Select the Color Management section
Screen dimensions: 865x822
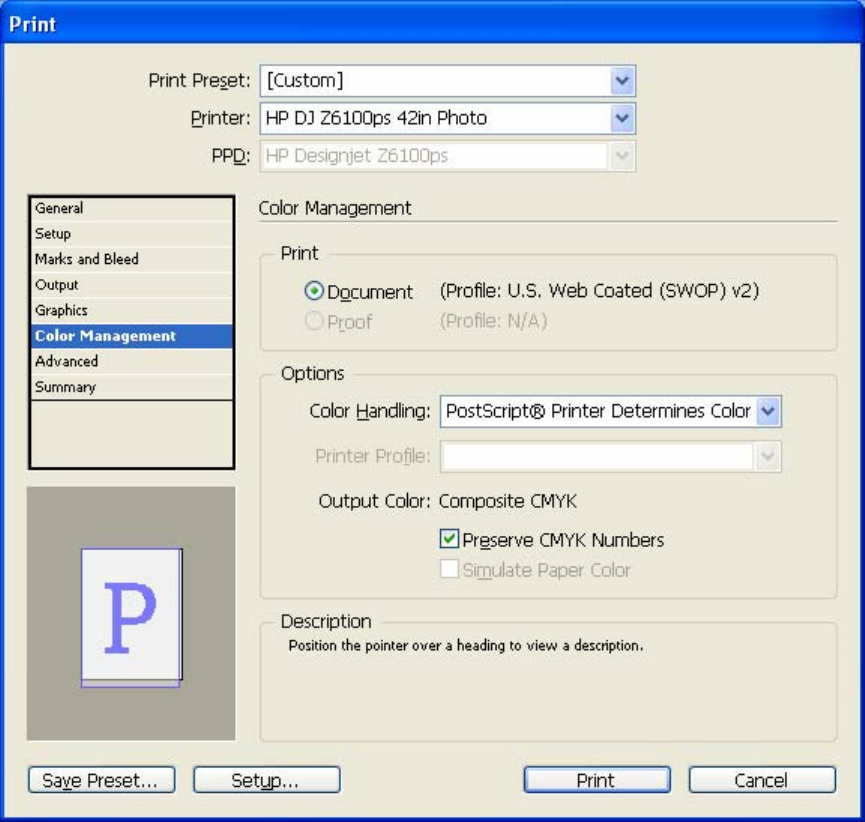point(131,336)
